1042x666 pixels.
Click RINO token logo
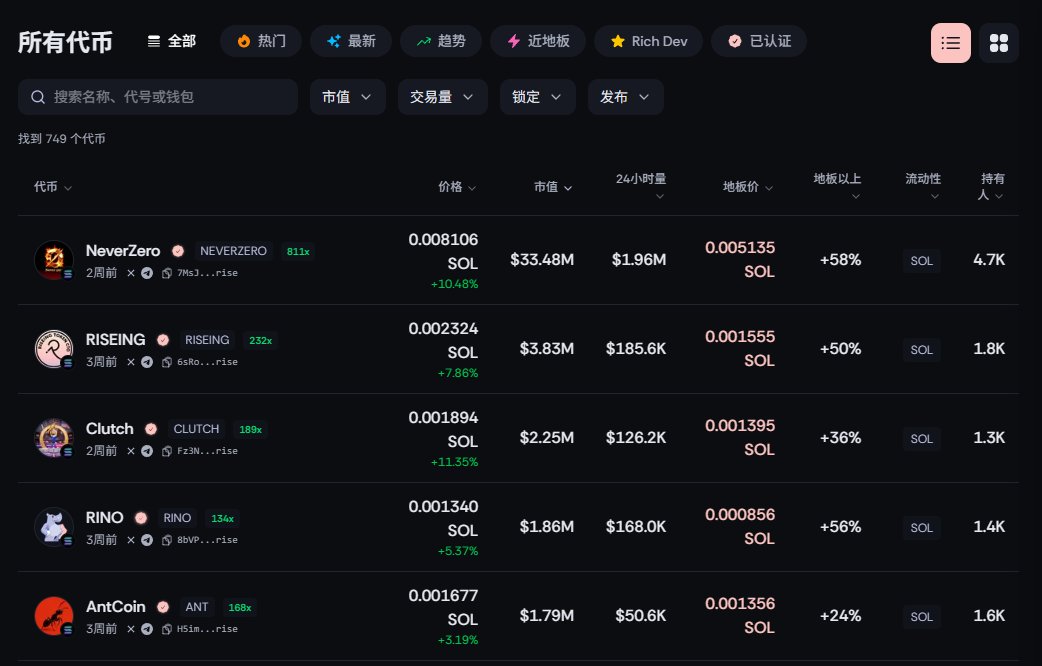click(54, 527)
